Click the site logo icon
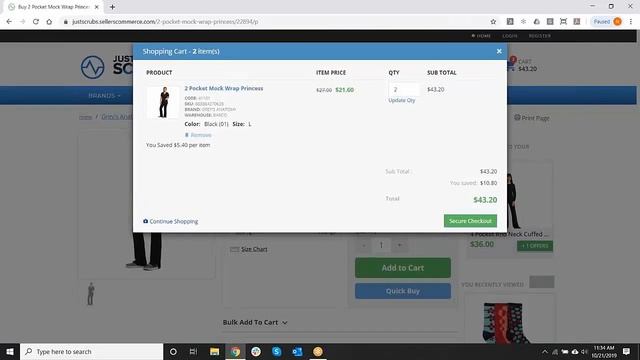The height and width of the screenshot is (360, 640). click(x=93, y=67)
